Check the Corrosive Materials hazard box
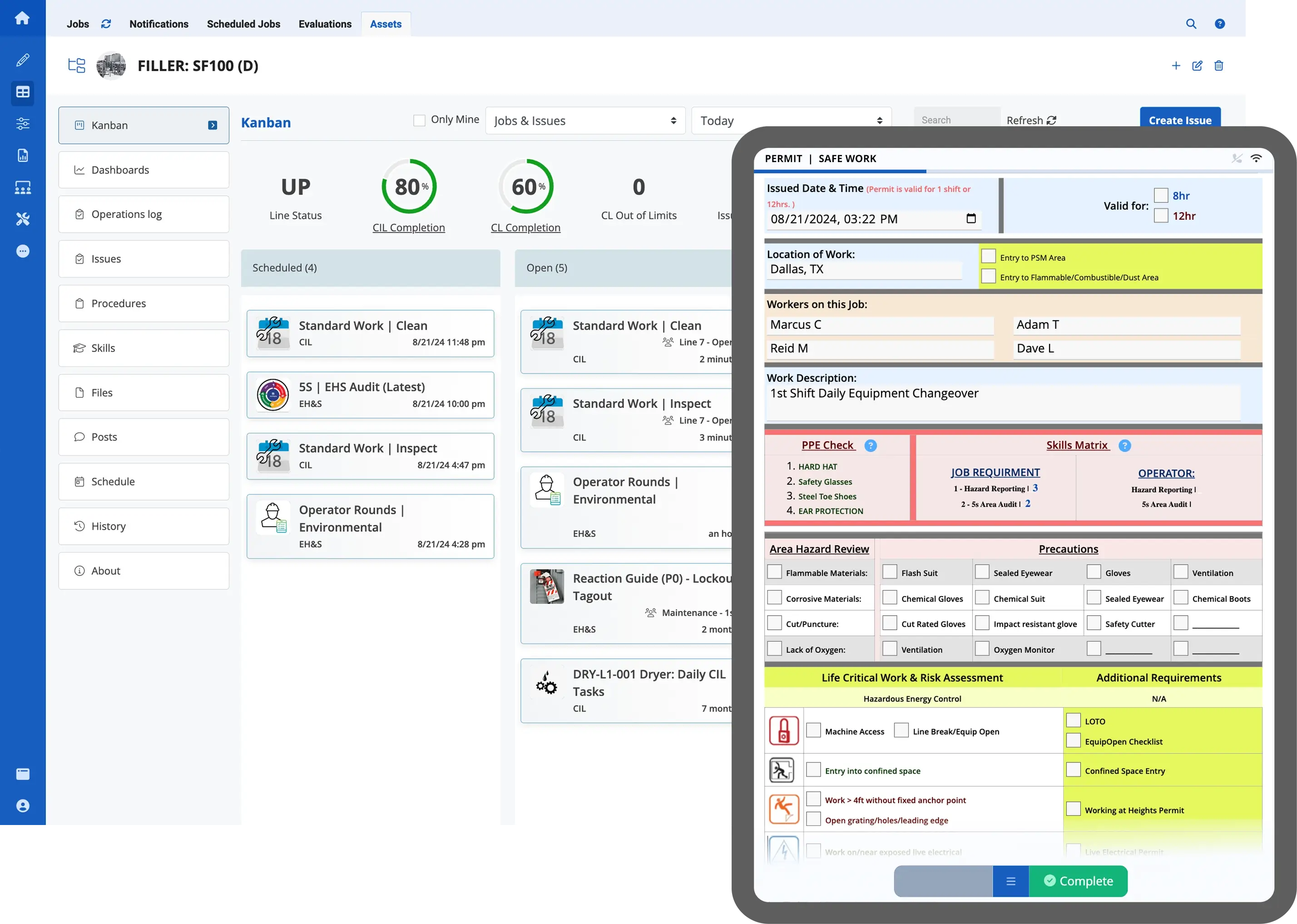Viewport: 1297px width, 924px height. click(775, 598)
